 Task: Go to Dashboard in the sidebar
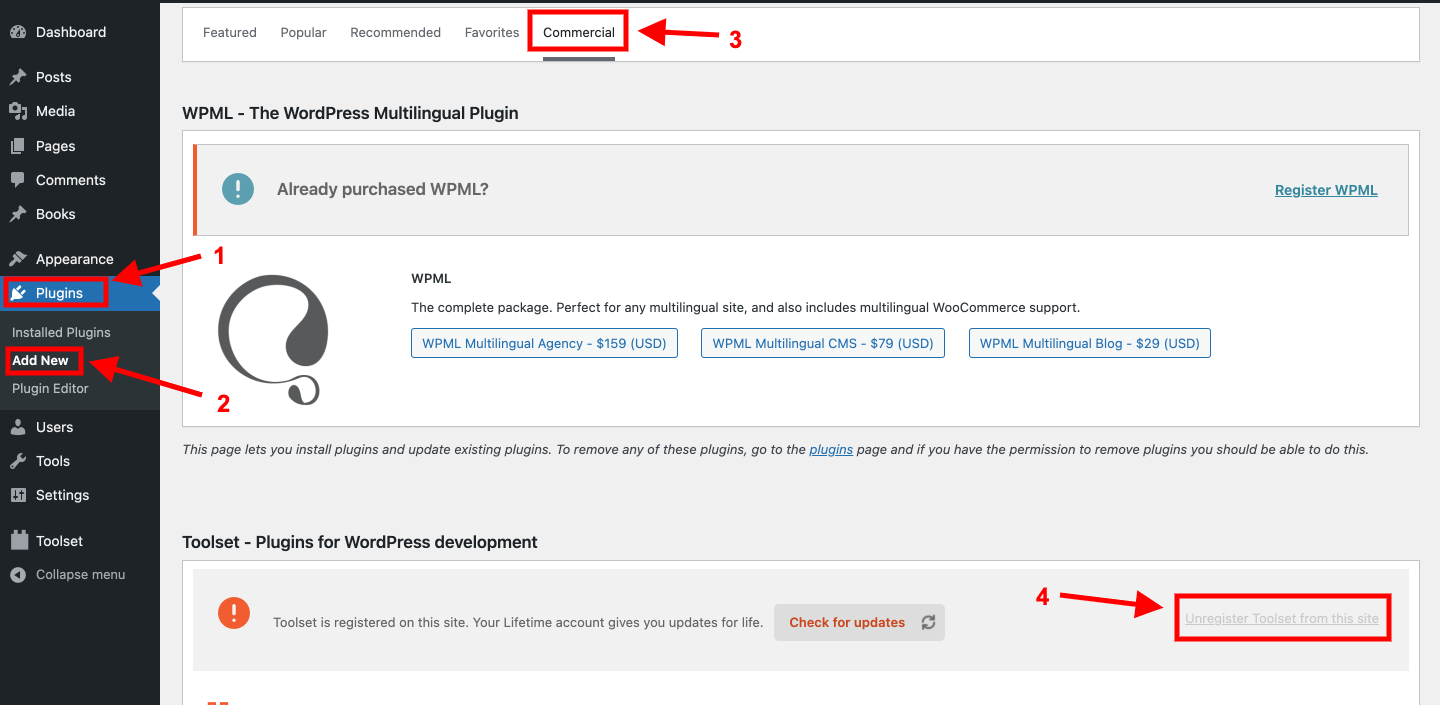71,32
